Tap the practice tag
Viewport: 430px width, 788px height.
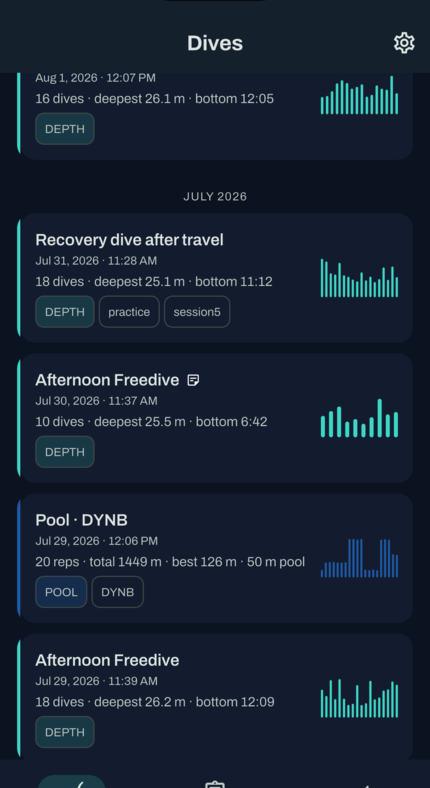click(129, 312)
